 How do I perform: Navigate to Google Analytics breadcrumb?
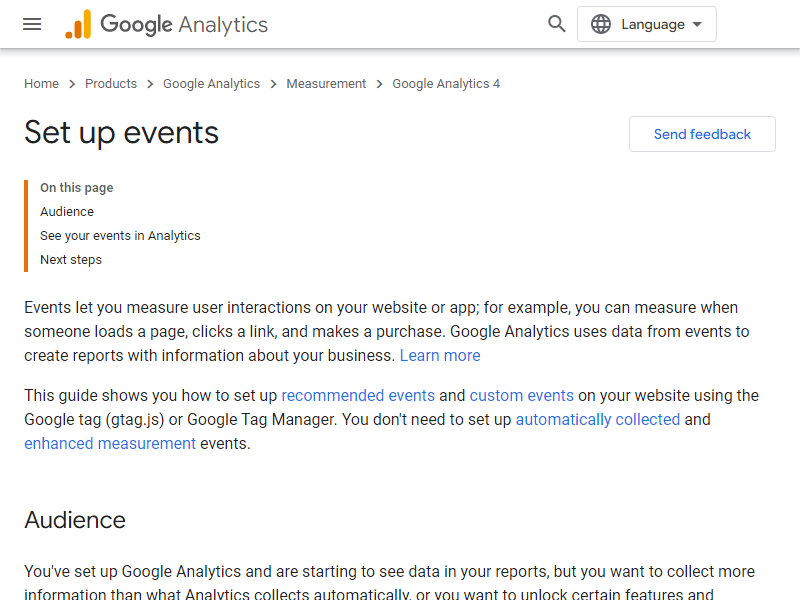[211, 84]
